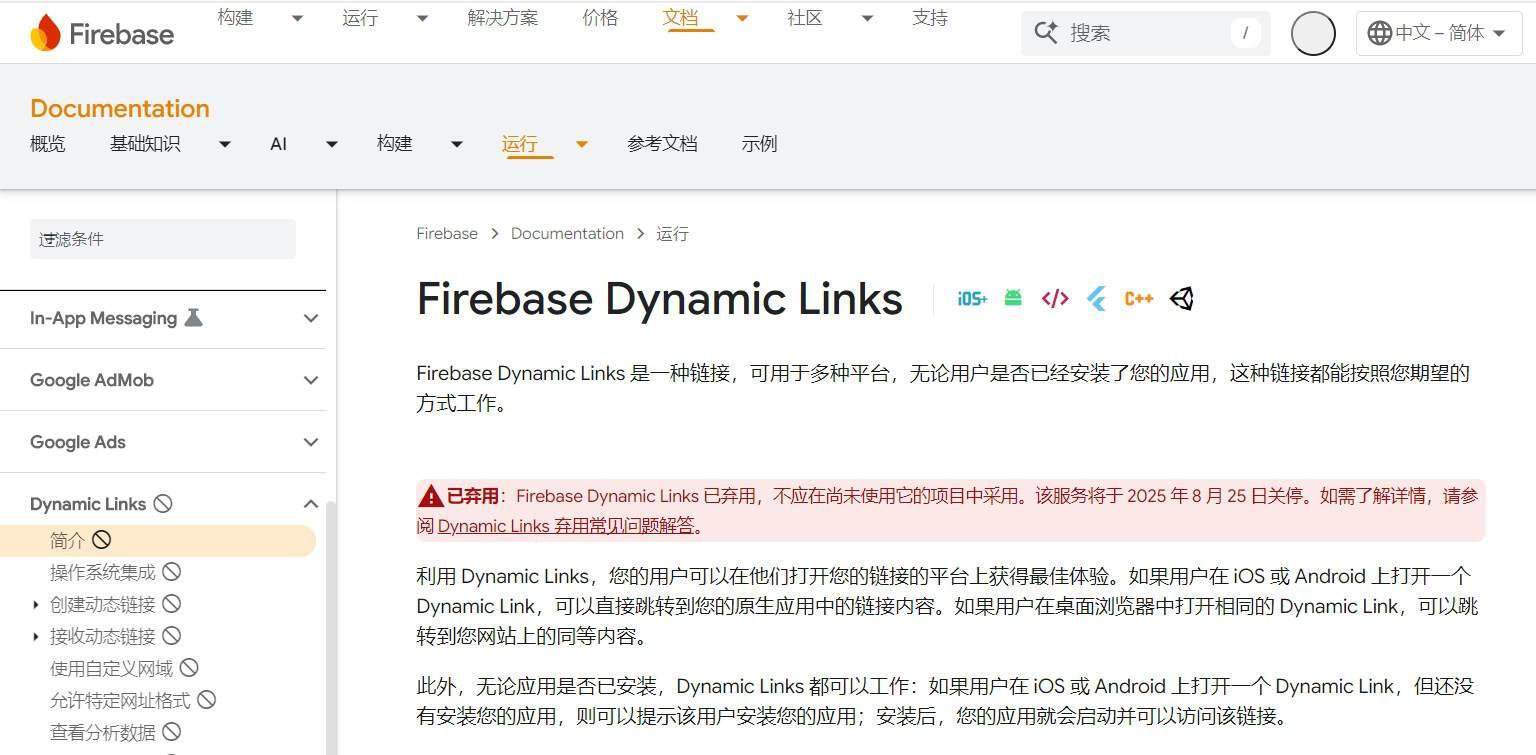Image resolution: width=1536 pixels, height=755 pixels.
Task: Open the 中文 – 简体 language dropdown
Action: pyautogui.click(x=1438, y=32)
